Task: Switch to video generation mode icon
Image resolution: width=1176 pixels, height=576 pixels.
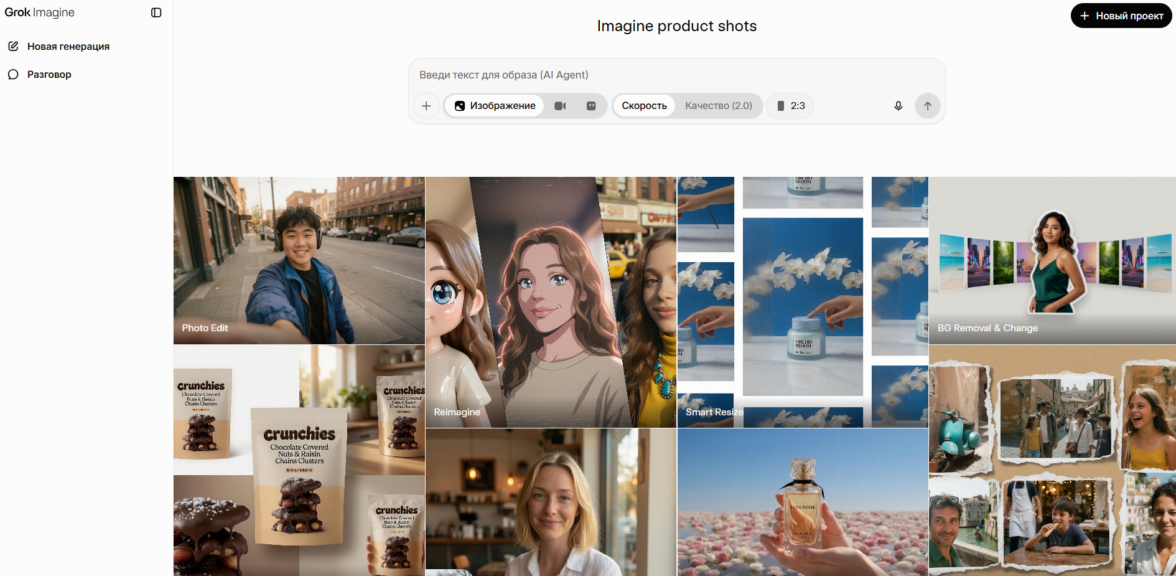Action: point(560,106)
